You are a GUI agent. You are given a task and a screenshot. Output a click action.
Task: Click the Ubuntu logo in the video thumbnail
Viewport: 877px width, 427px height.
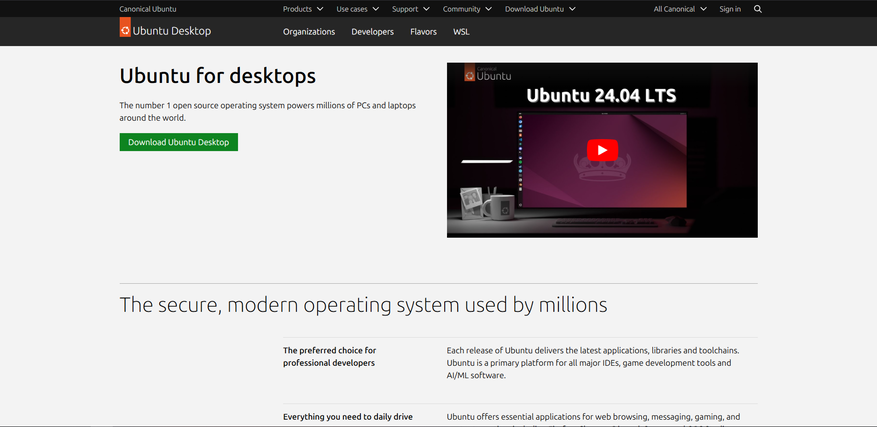tap(488, 74)
